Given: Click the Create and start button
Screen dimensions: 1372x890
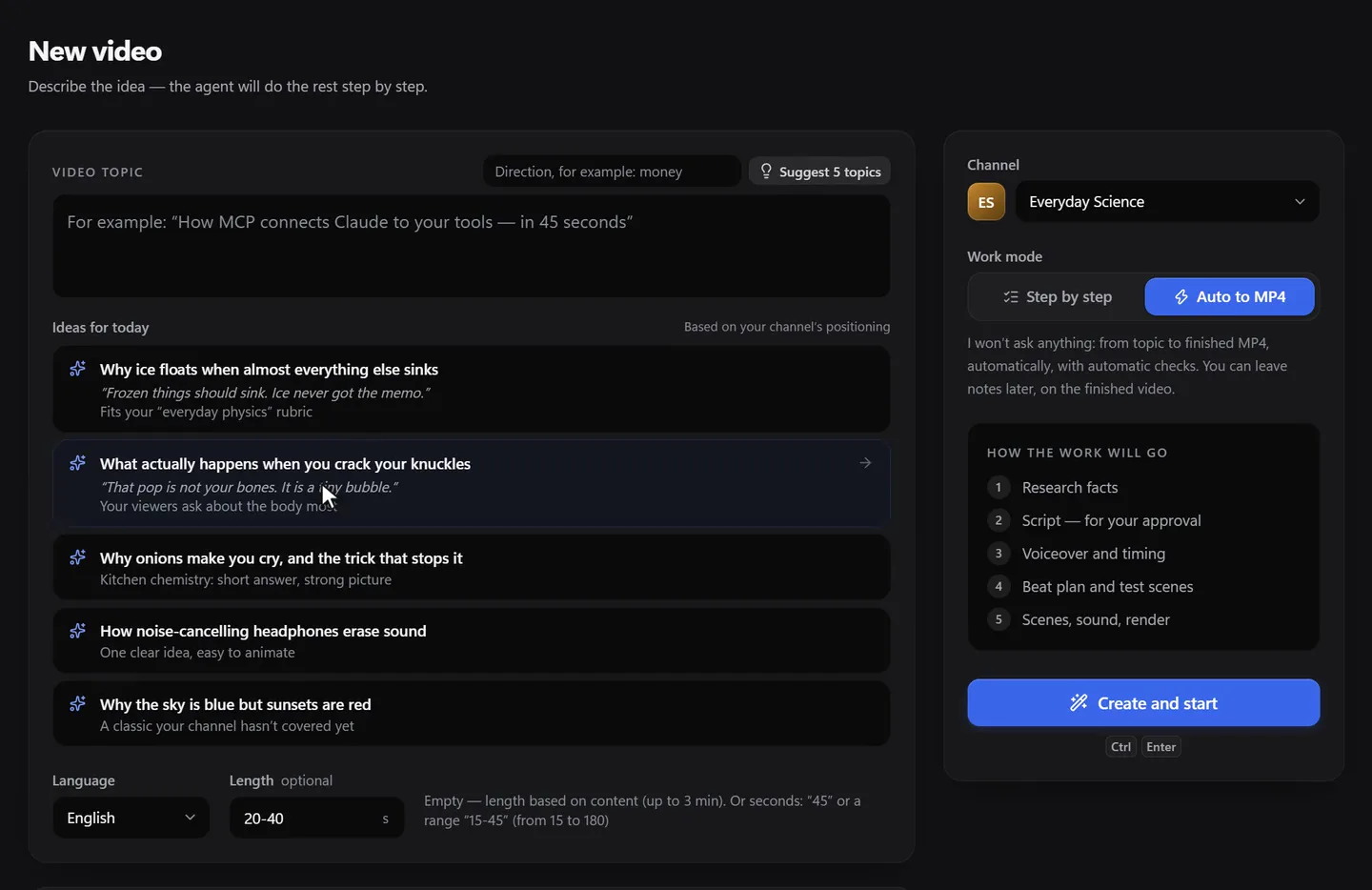Looking at the screenshot, I should (1143, 703).
